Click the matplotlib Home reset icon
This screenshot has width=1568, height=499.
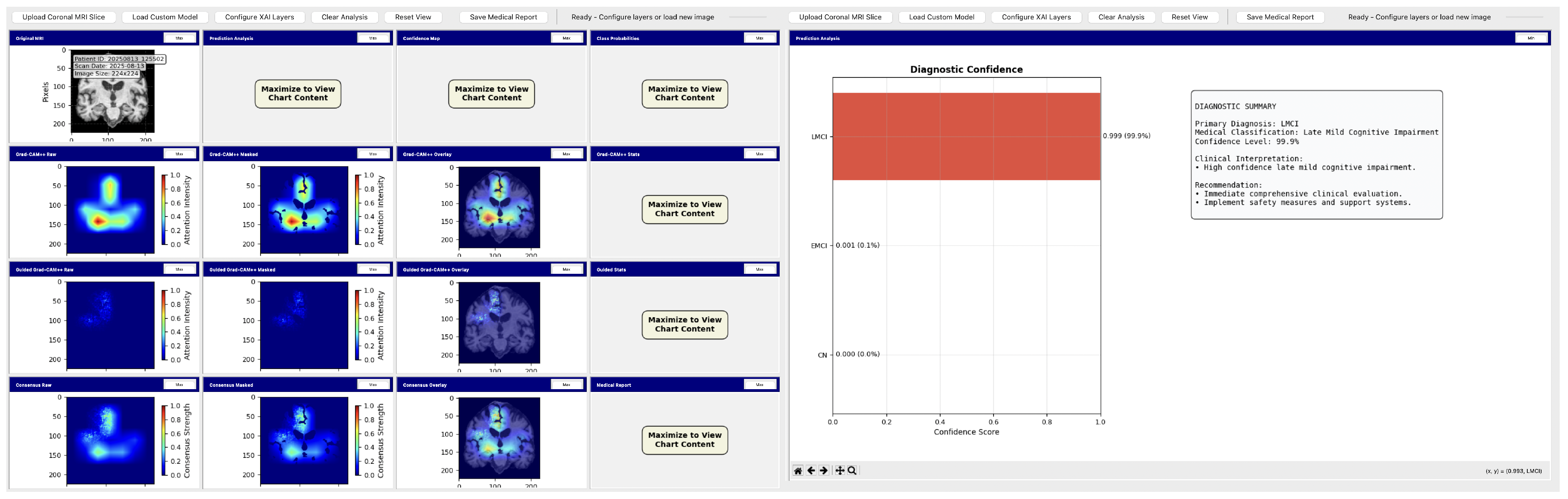click(798, 471)
